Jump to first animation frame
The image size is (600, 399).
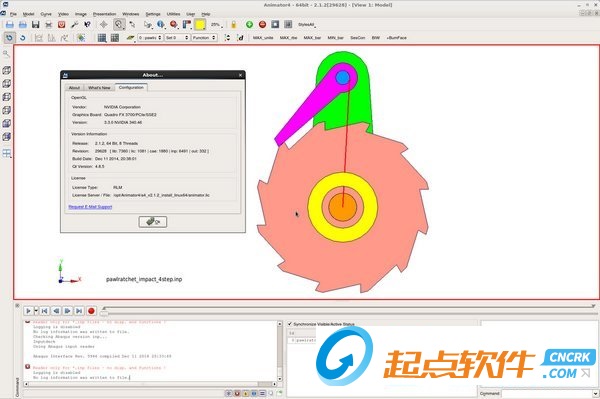(44, 311)
